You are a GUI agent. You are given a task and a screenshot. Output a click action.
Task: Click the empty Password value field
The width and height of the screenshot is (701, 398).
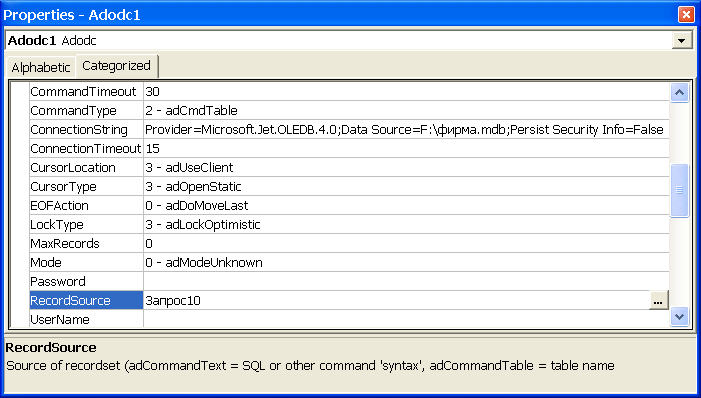[x=406, y=282]
